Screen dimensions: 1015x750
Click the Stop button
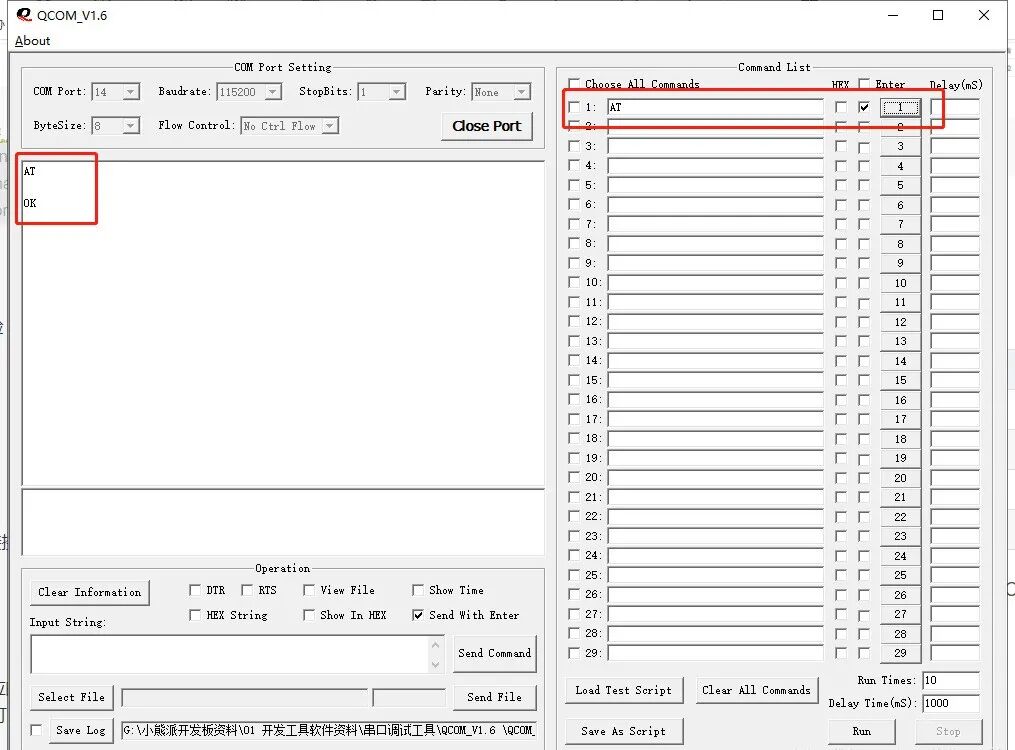pyautogui.click(x=948, y=731)
